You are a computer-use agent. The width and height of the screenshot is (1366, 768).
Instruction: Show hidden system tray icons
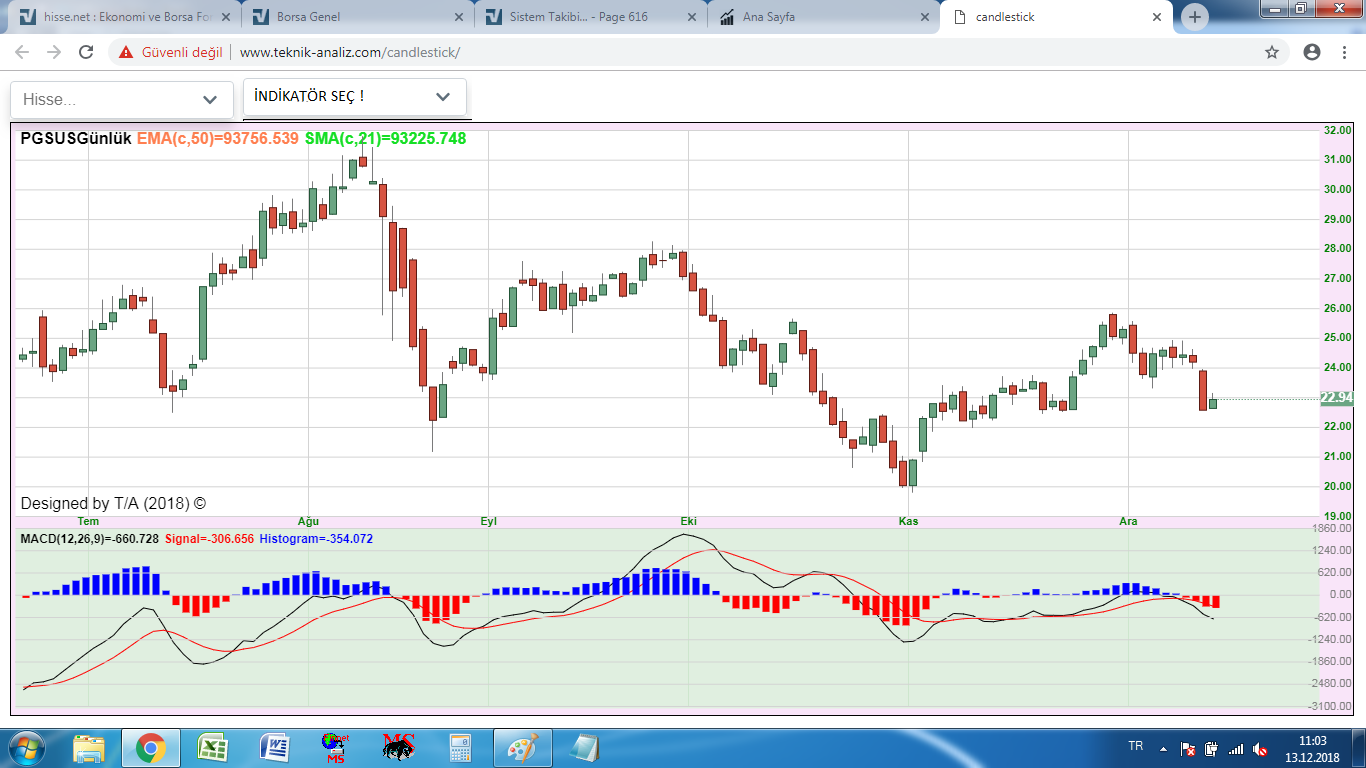coord(1163,748)
